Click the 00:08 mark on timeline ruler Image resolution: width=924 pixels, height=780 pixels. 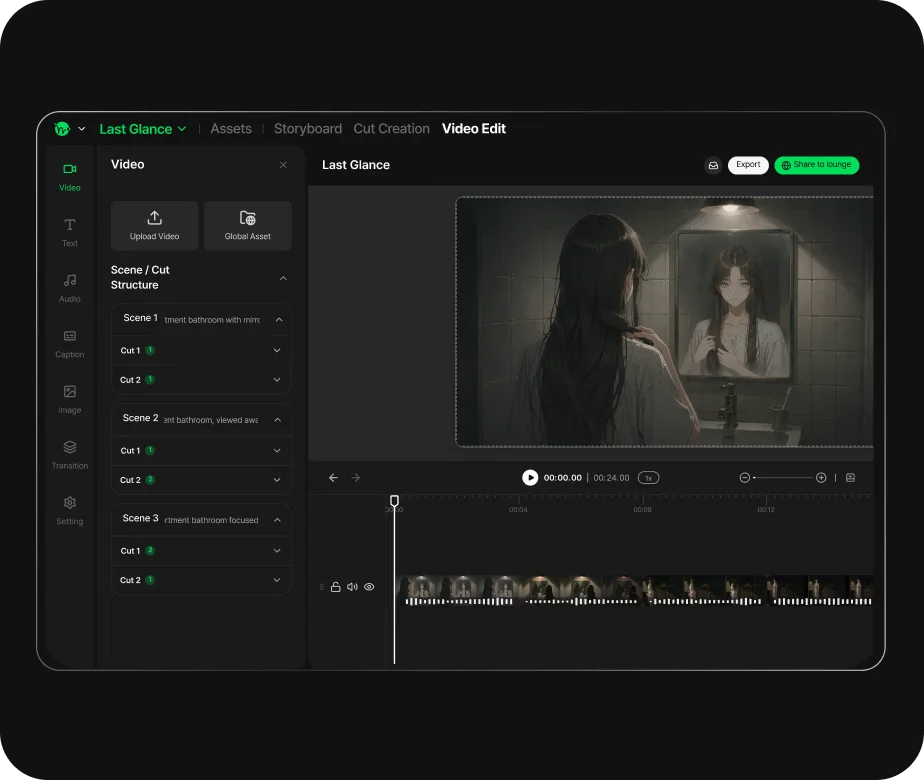pyautogui.click(x=642, y=510)
